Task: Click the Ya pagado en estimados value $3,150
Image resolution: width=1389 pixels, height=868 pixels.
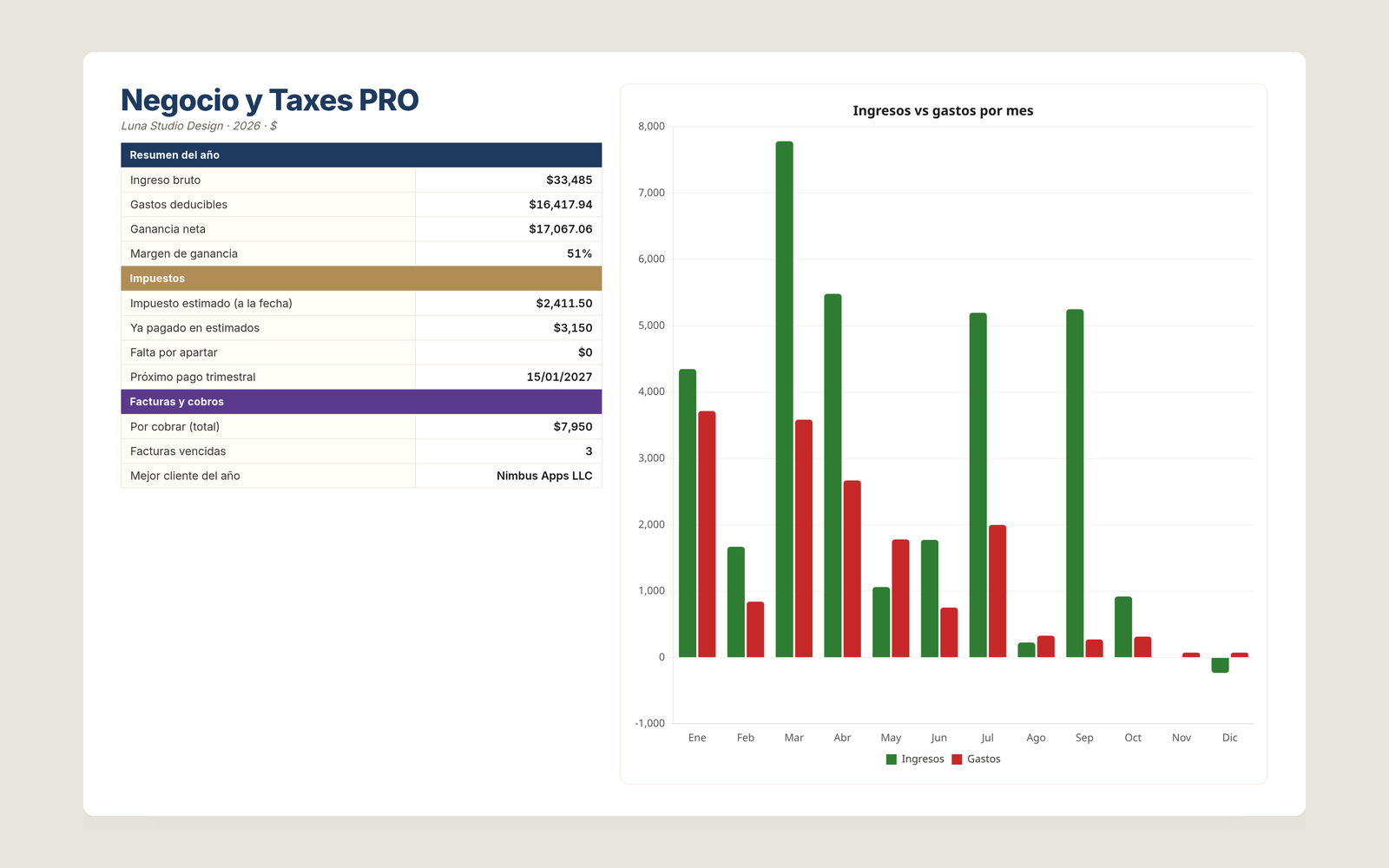Action: coord(573,328)
